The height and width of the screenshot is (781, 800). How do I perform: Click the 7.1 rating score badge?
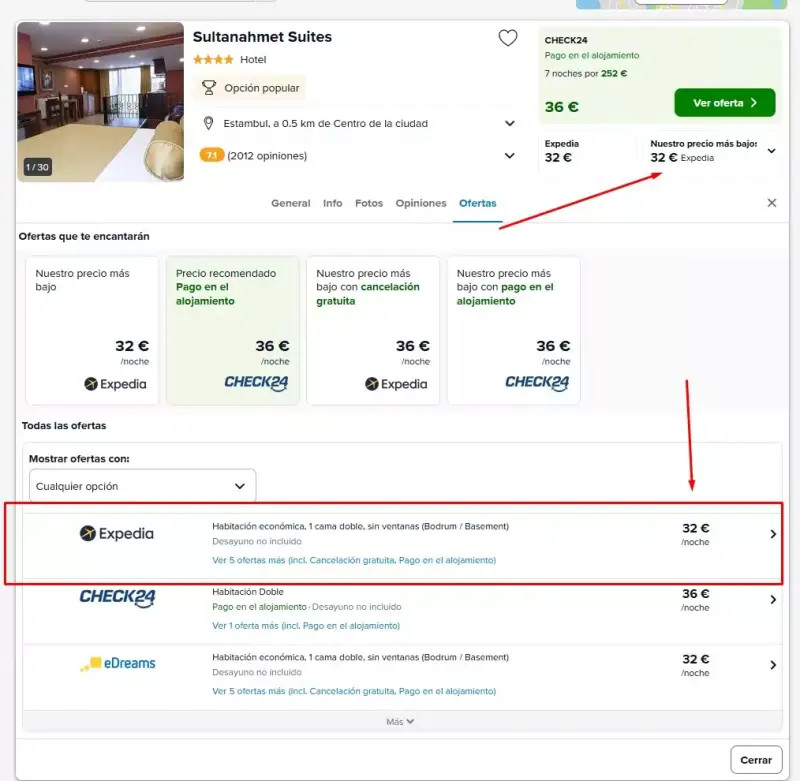[211, 155]
